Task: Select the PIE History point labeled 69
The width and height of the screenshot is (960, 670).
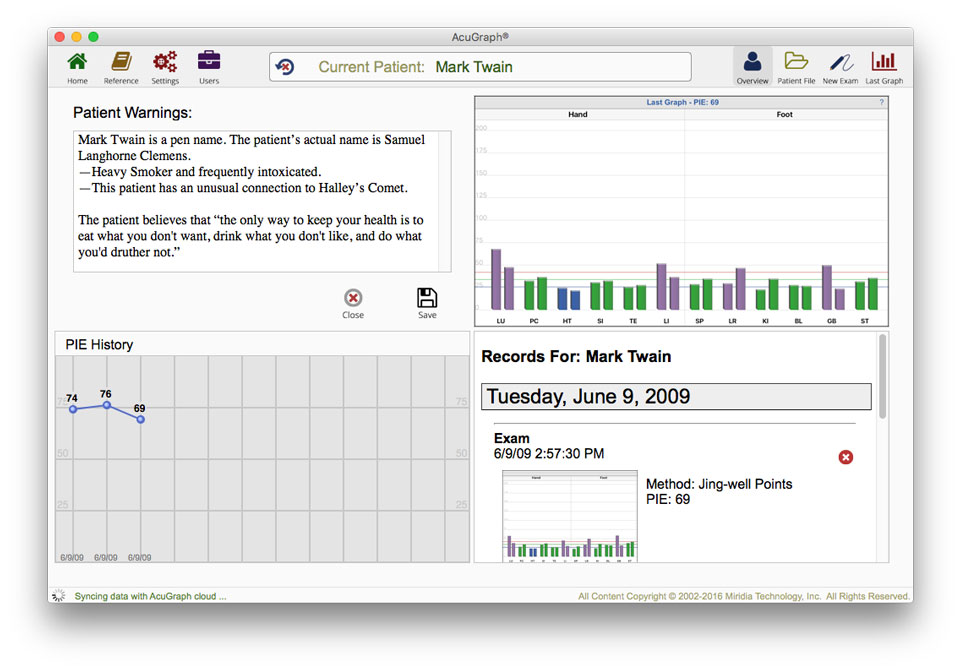Action: click(141, 420)
